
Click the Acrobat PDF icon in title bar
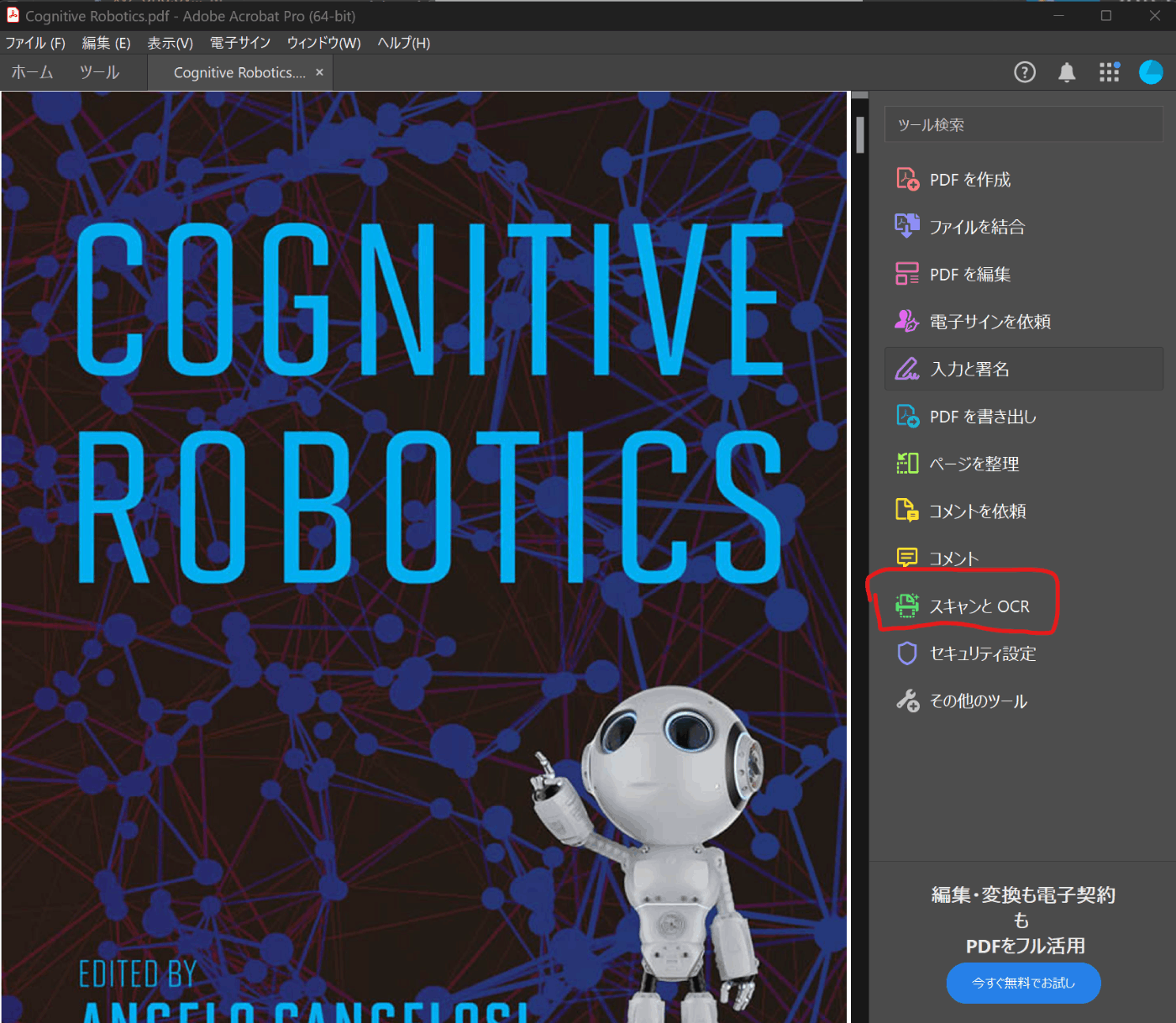click(x=13, y=15)
